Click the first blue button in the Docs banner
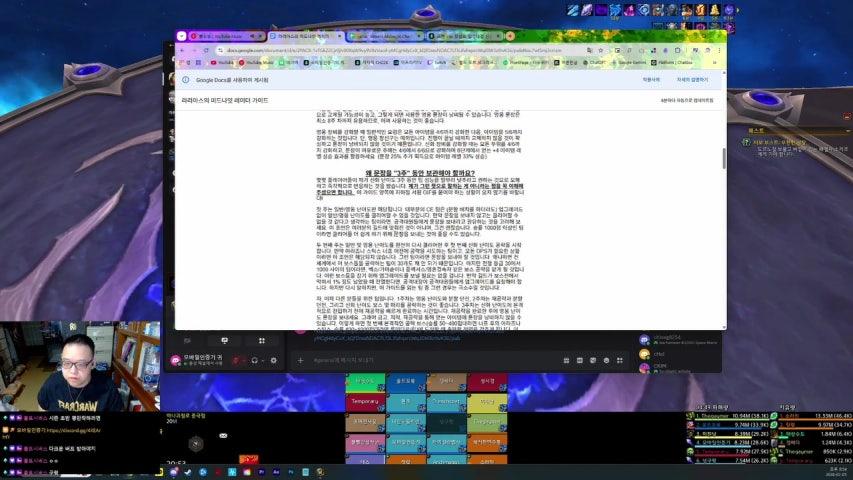853x480 pixels. (x=651, y=80)
